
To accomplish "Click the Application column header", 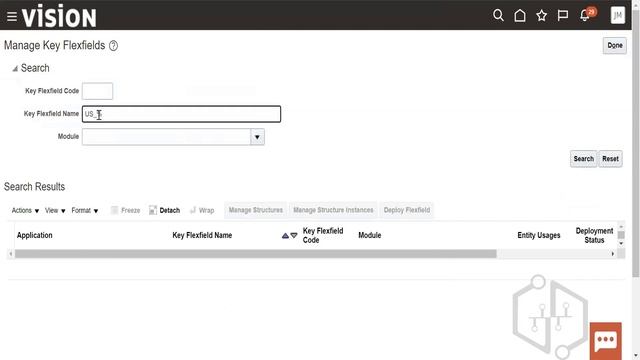I will click(35, 236).
